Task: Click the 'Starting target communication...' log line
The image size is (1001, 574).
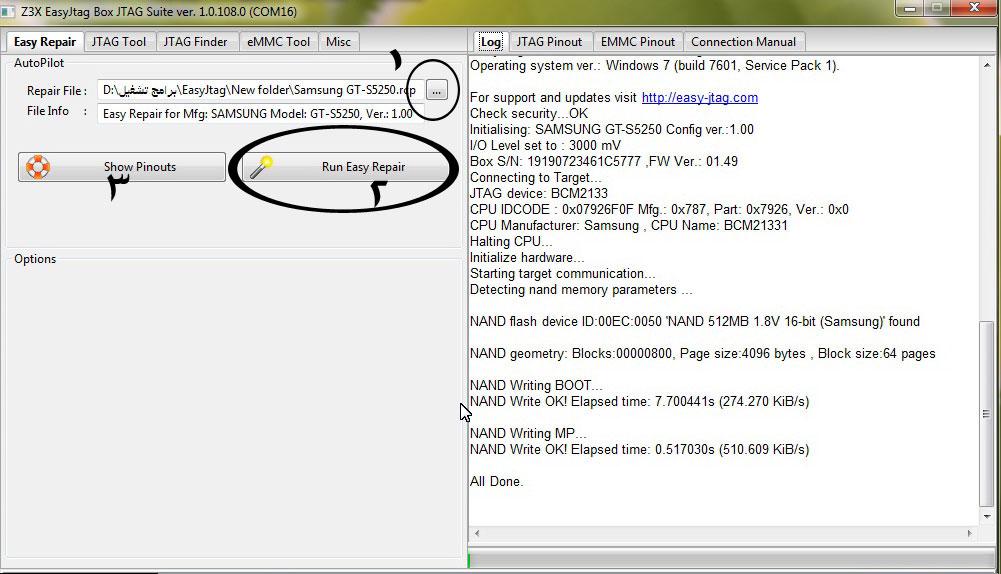Action: 562,274
